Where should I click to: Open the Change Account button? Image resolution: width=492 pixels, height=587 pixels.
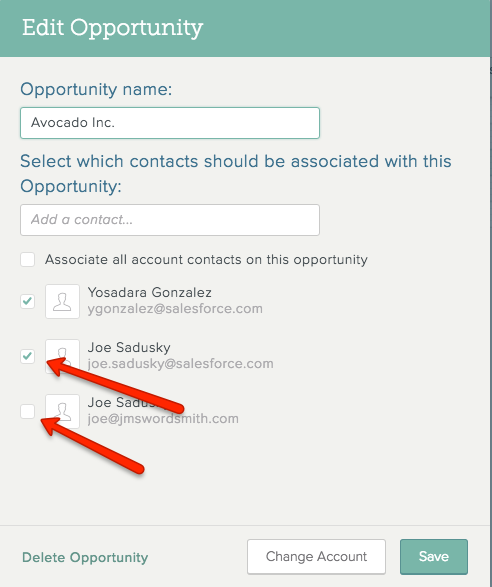[316, 557]
